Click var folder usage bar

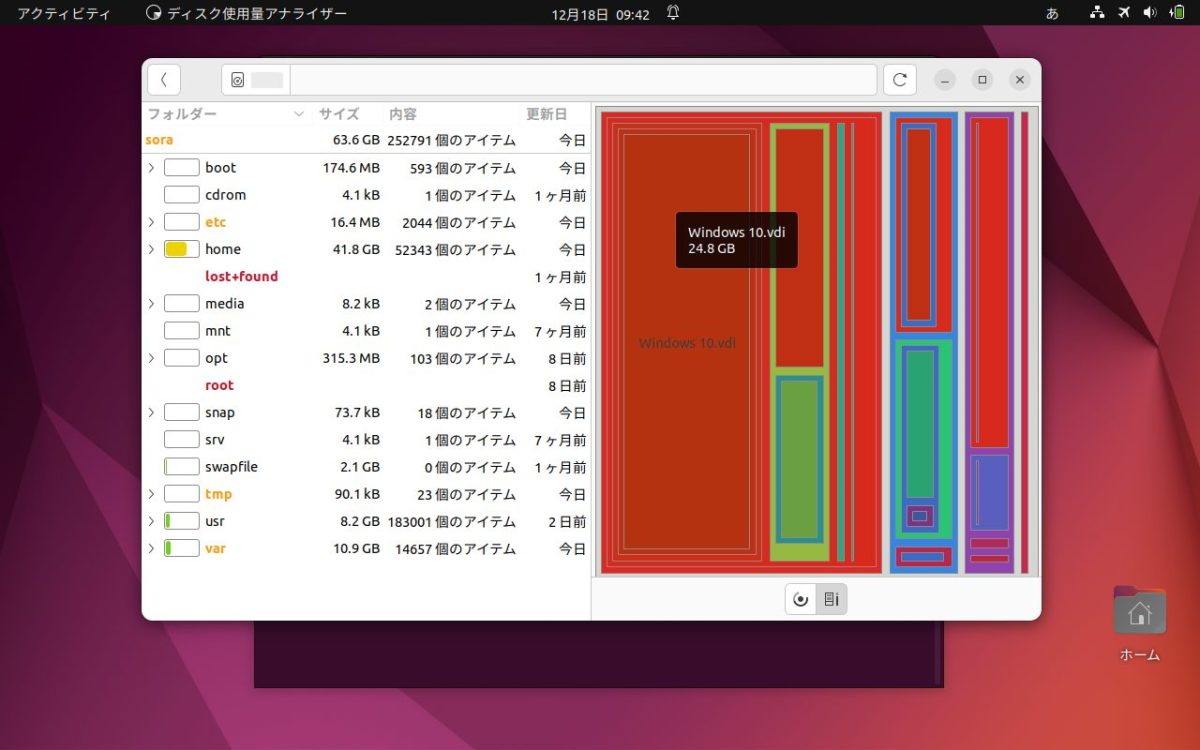(x=181, y=548)
